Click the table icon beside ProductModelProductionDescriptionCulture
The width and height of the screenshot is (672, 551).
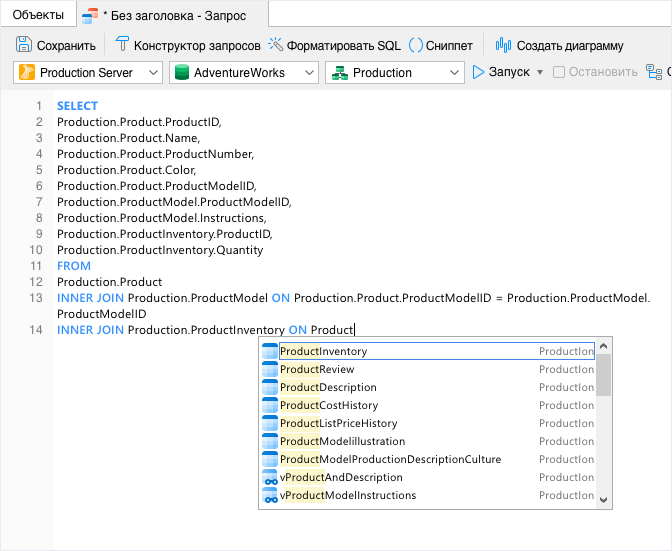click(270, 459)
